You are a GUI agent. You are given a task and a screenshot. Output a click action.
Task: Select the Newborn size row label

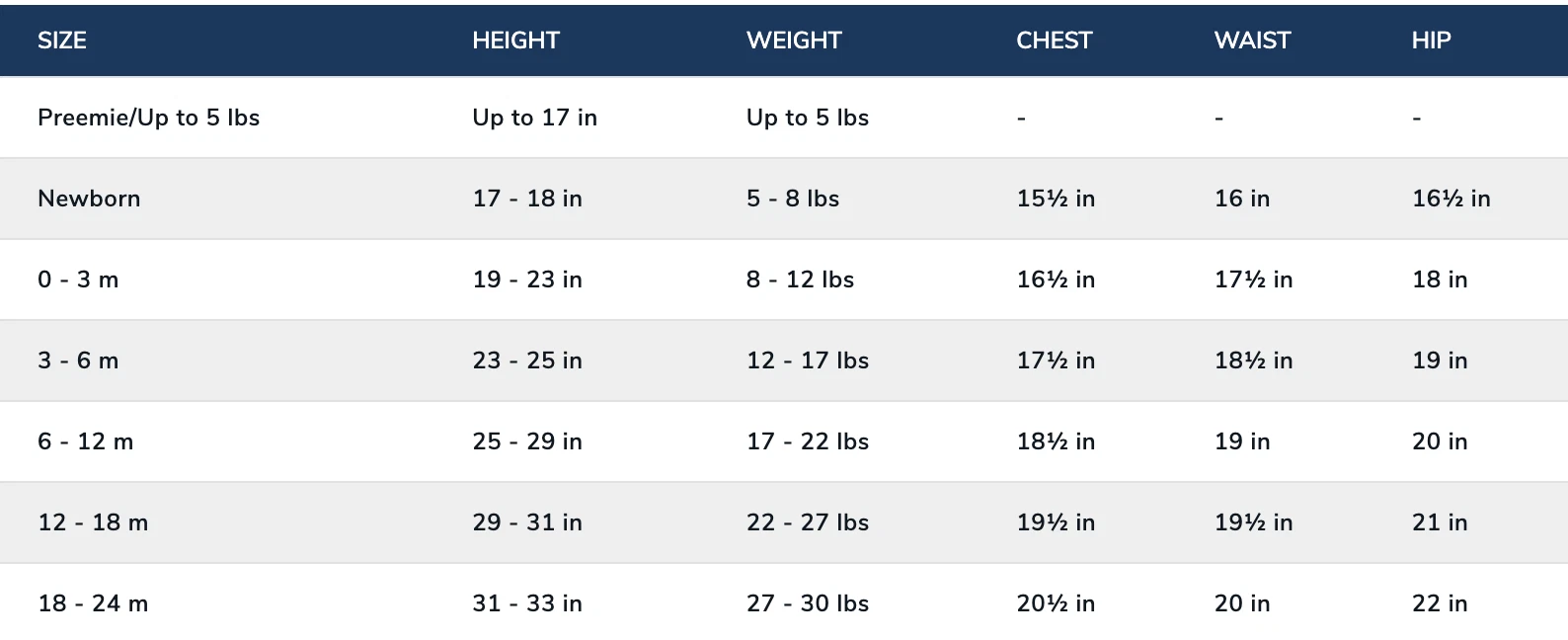(89, 199)
